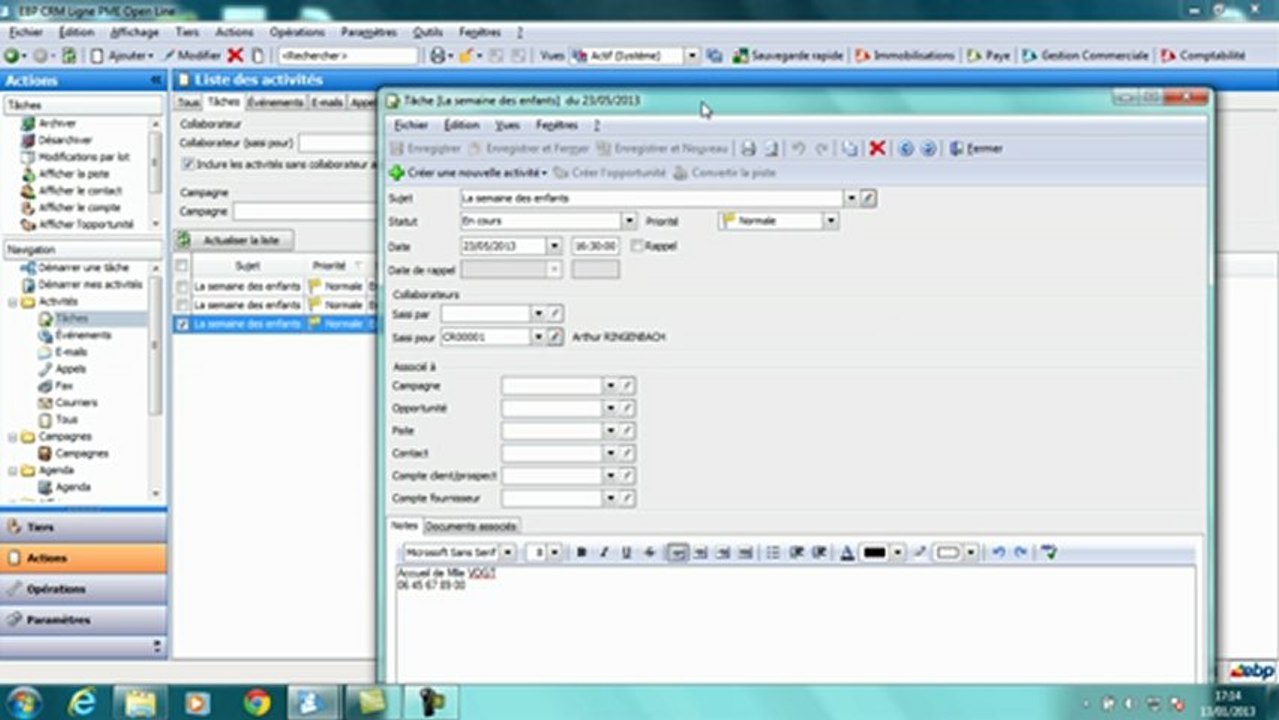The height and width of the screenshot is (720, 1279).
Task: Open the Statut dropdown showing En cours
Action: click(x=629, y=221)
